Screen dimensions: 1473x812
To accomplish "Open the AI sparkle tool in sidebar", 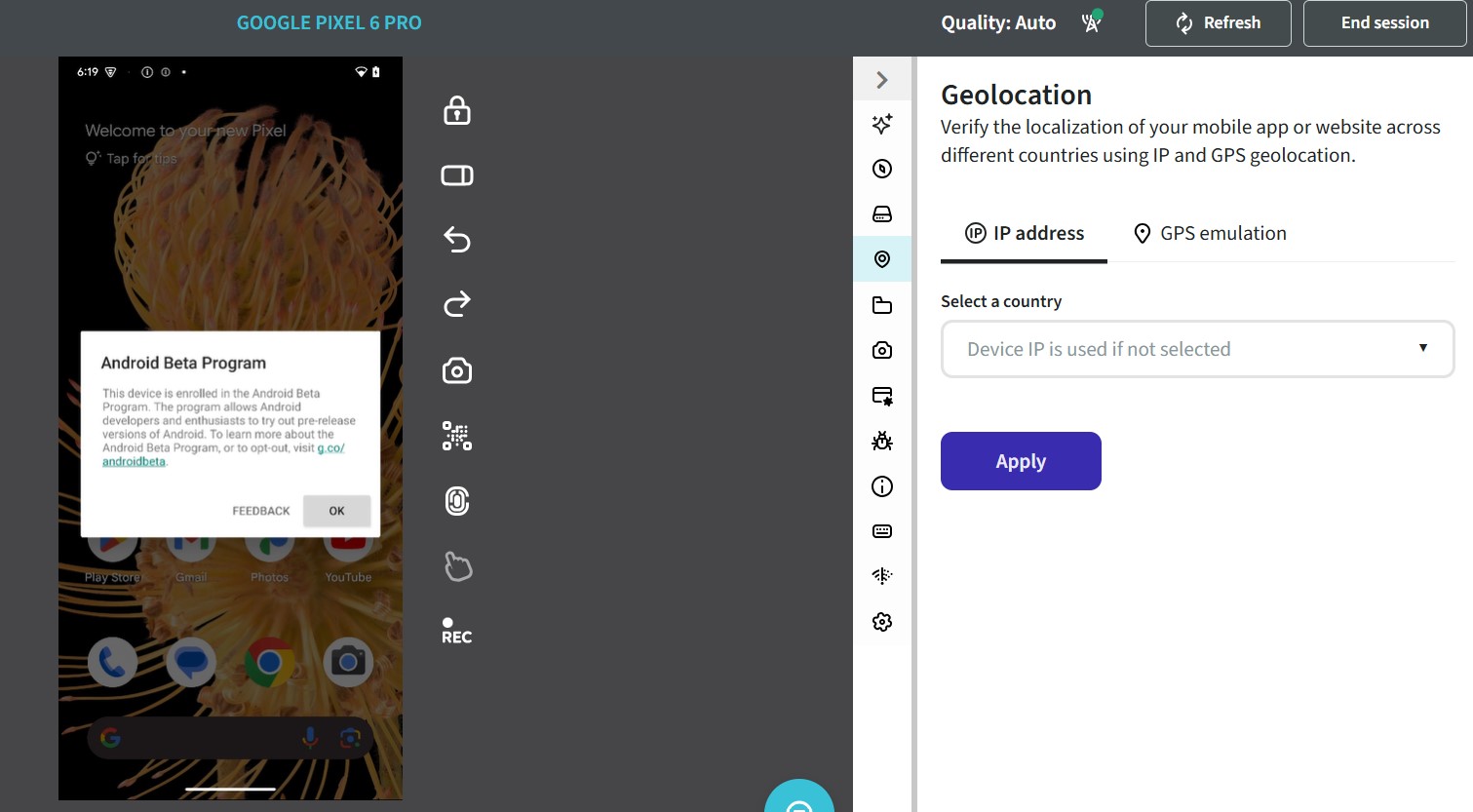I will [x=882, y=124].
